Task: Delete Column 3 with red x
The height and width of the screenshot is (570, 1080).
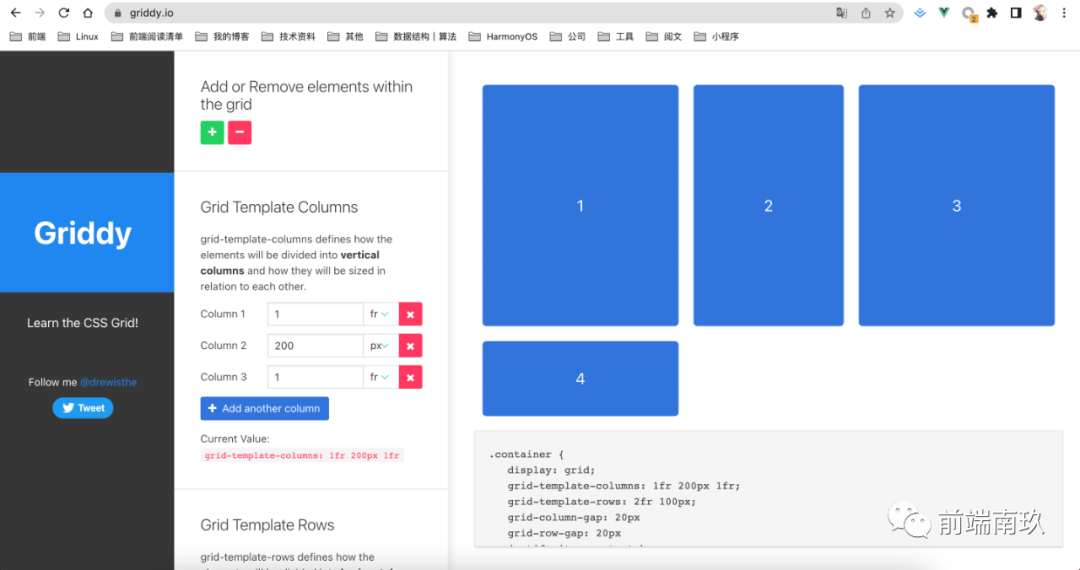Action: pos(411,377)
